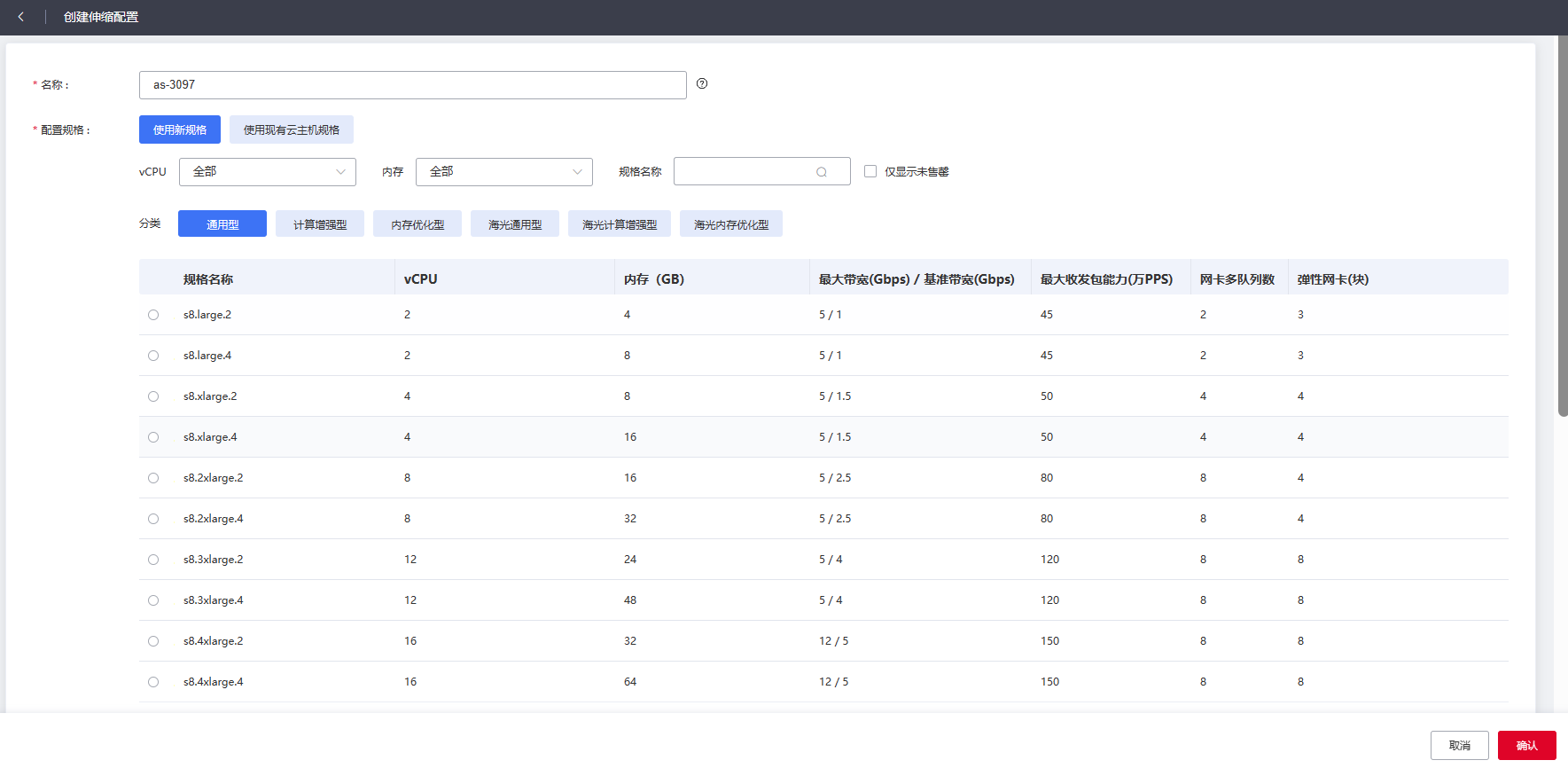This screenshot has width=1568, height=776.
Task: Choose the s8.4xlarge.2 radio button
Action: (153, 641)
